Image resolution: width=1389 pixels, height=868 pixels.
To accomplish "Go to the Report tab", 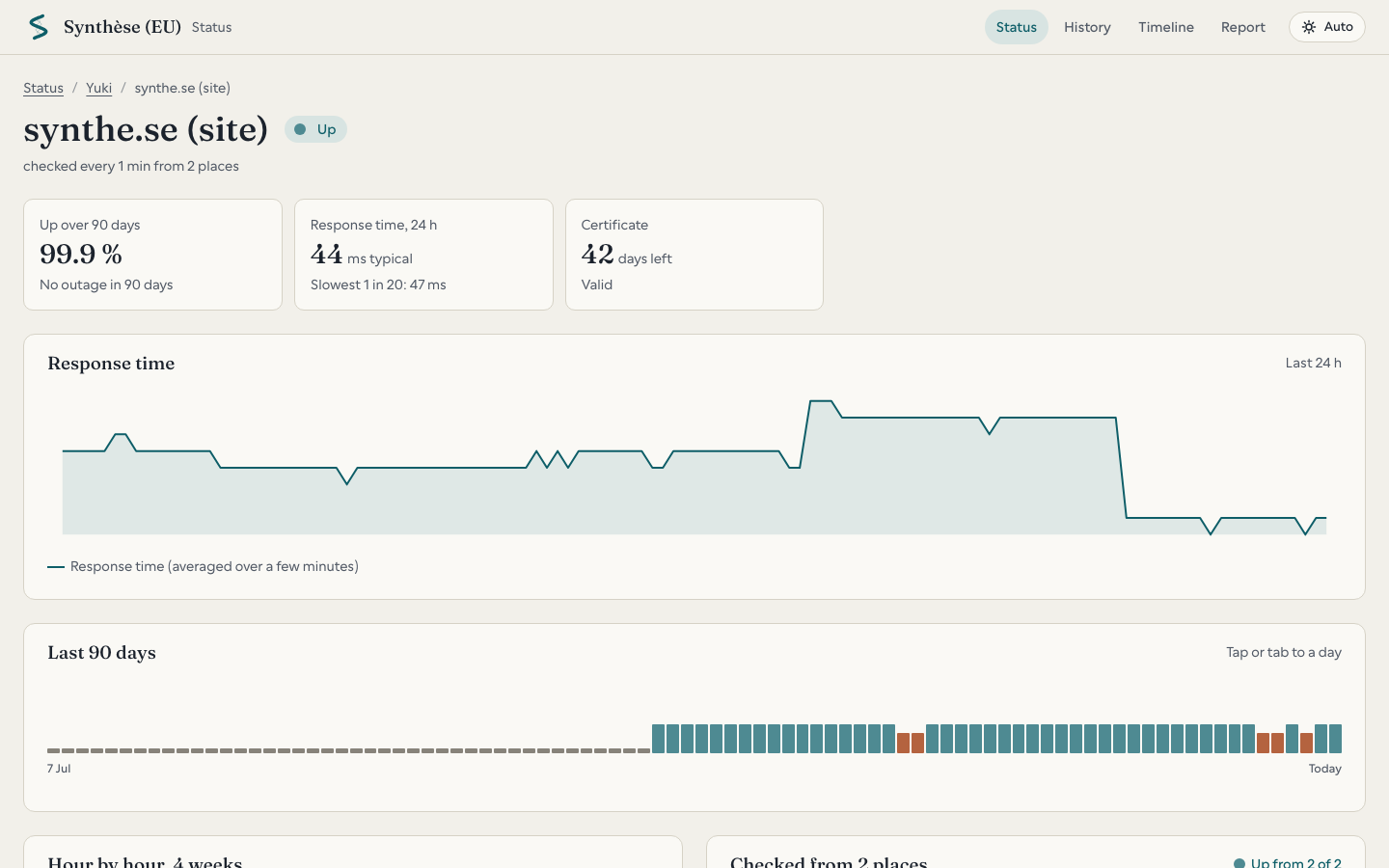I will 1242,27.
